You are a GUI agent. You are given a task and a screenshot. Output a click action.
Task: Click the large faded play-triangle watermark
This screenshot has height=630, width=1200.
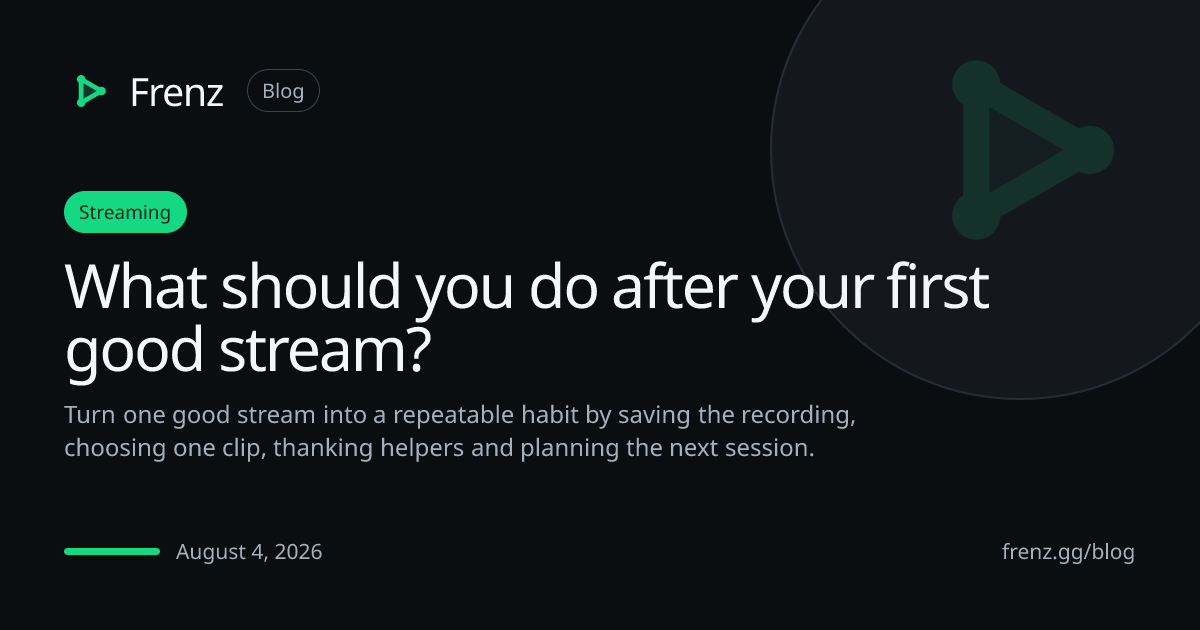click(x=1032, y=150)
